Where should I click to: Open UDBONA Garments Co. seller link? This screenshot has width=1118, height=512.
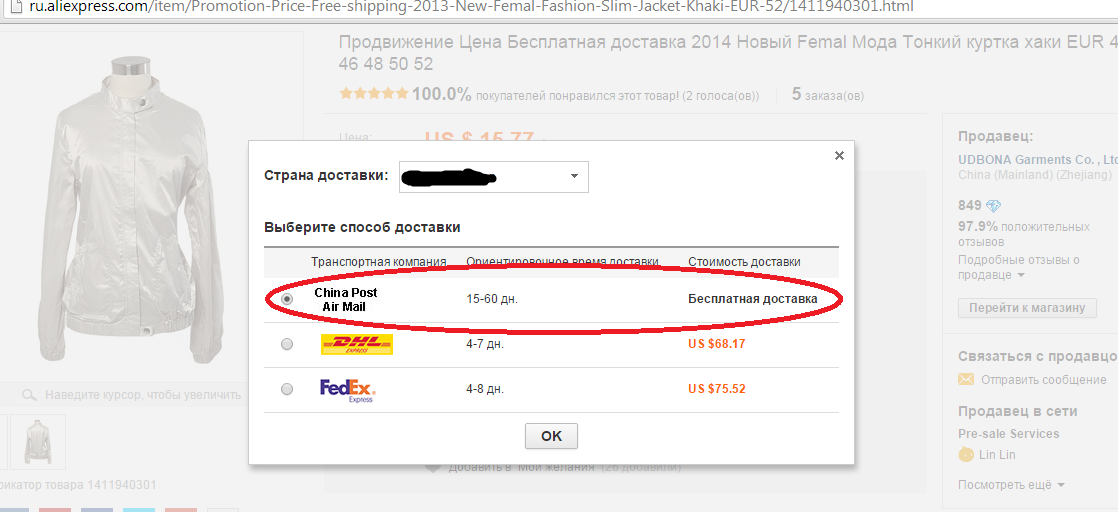[1037, 159]
